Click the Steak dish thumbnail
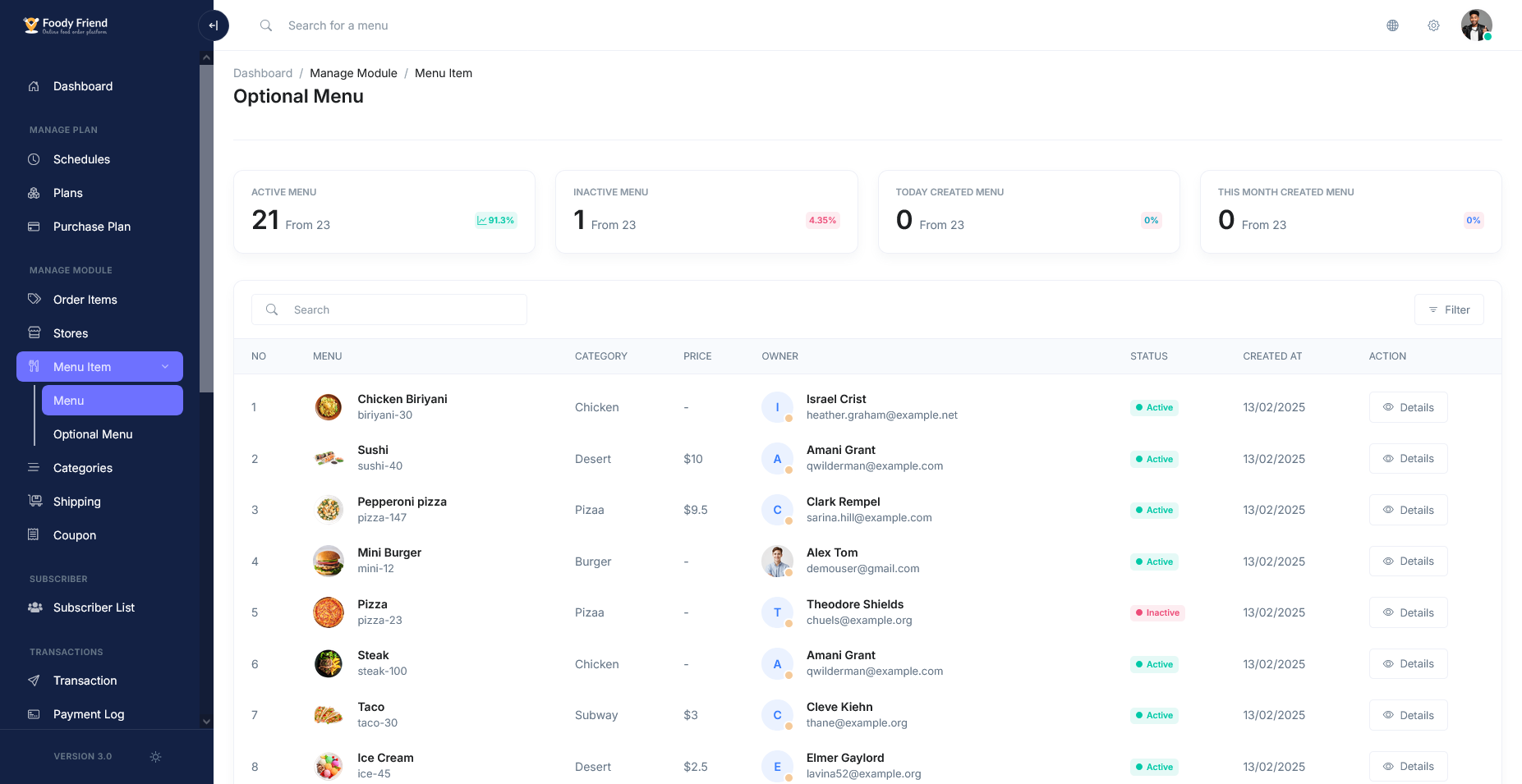This screenshot has height=784, width=1522. tap(329, 663)
